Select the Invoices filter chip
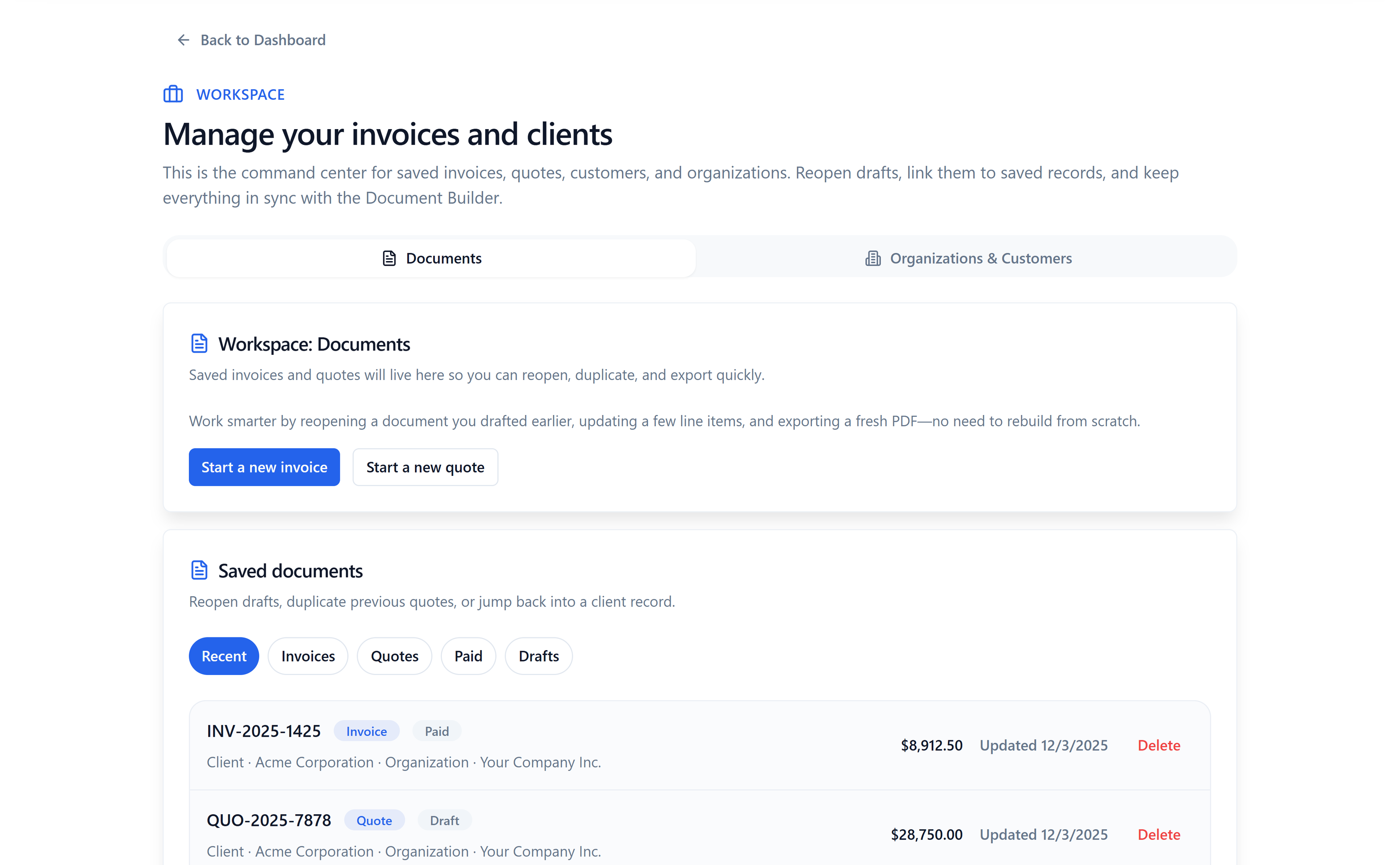 tap(308, 656)
